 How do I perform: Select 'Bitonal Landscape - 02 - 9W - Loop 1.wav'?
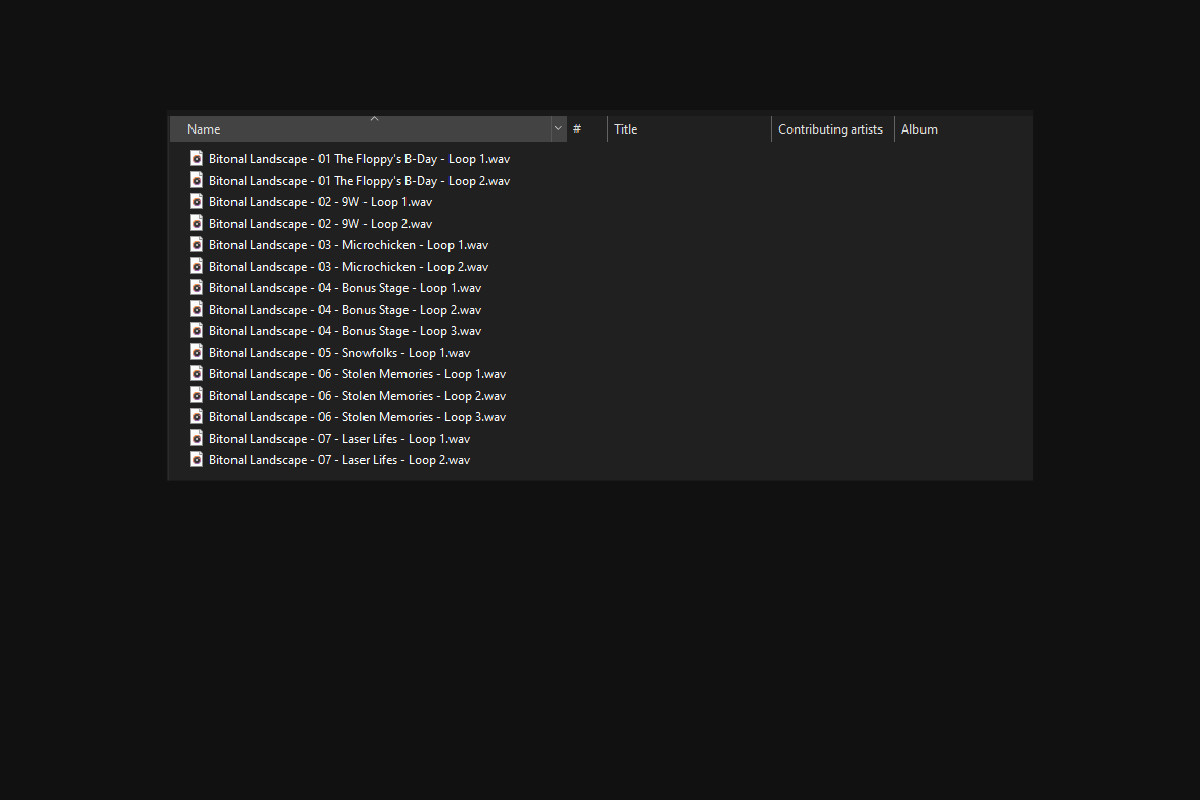(320, 202)
